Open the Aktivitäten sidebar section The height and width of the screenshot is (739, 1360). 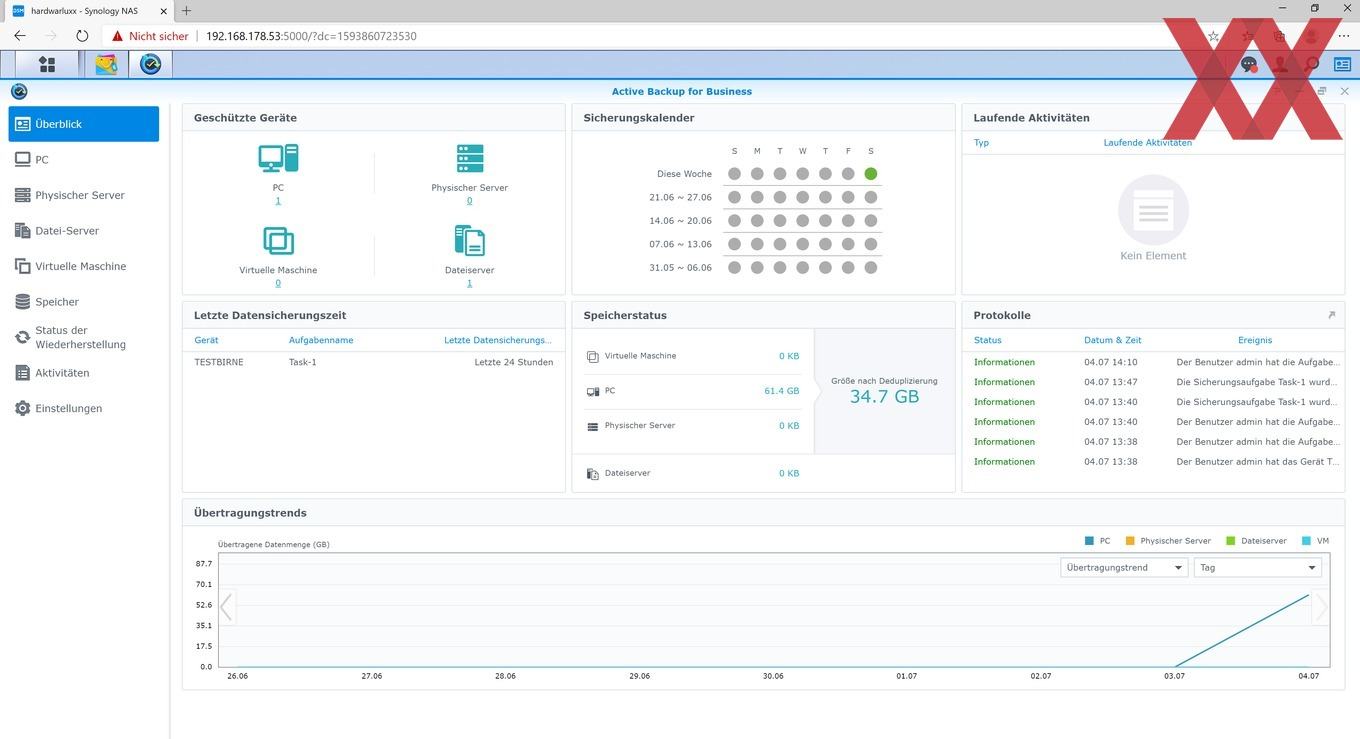point(84,373)
